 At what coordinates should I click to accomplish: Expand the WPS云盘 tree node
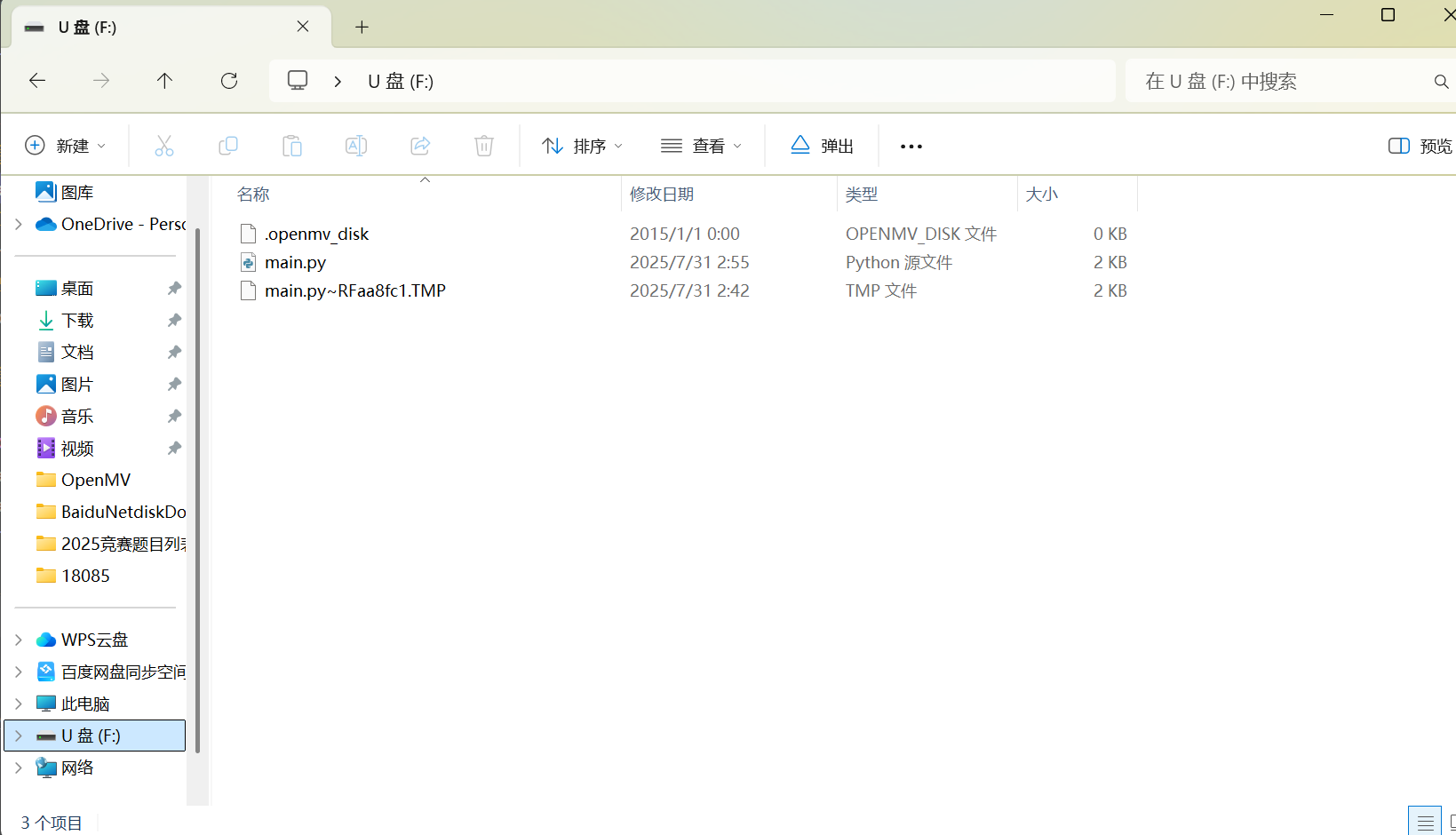coord(19,640)
